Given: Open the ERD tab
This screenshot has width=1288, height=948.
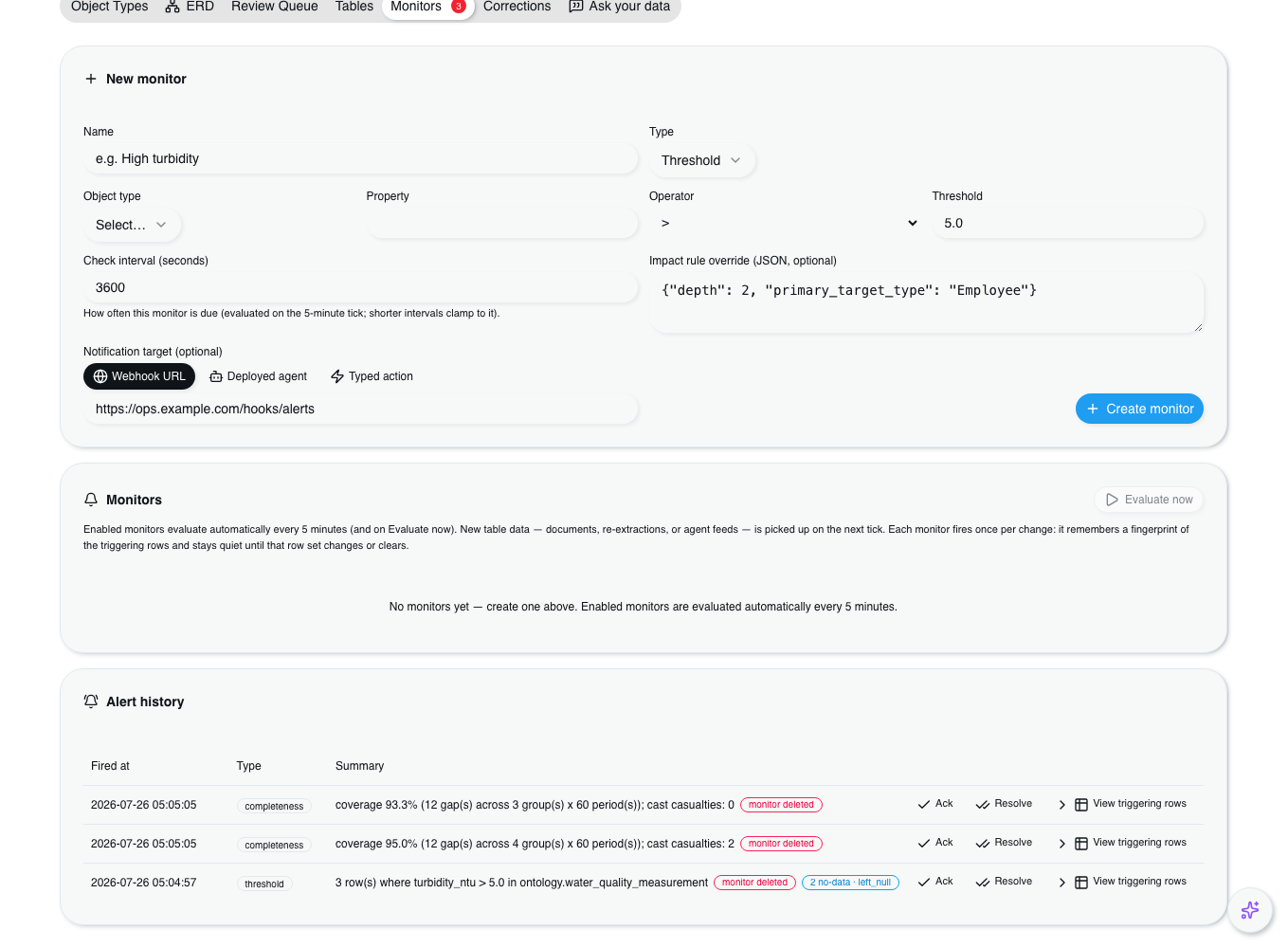Looking at the screenshot, I should click(x=190, y=7).
